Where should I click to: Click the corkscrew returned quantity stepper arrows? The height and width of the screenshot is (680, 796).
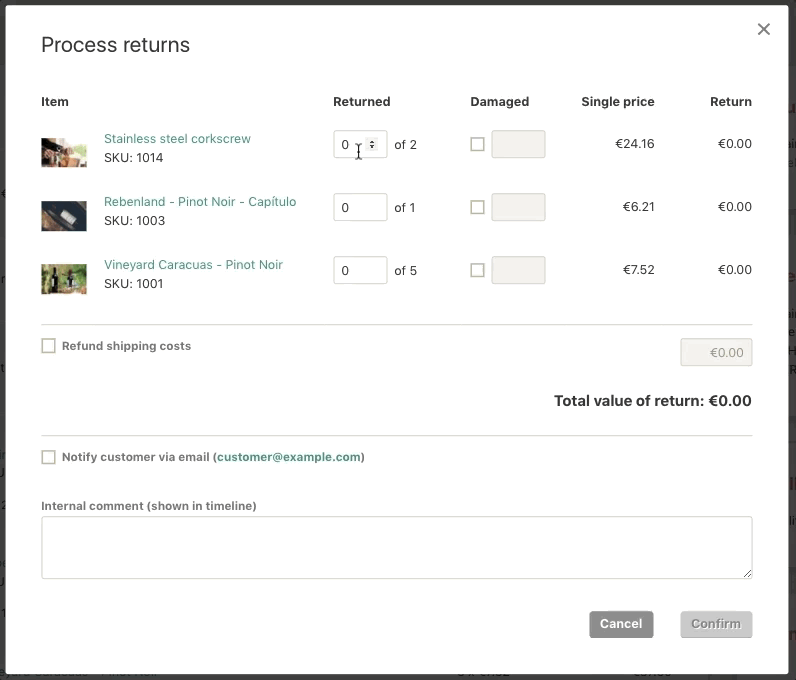click(x=372, y=144)
